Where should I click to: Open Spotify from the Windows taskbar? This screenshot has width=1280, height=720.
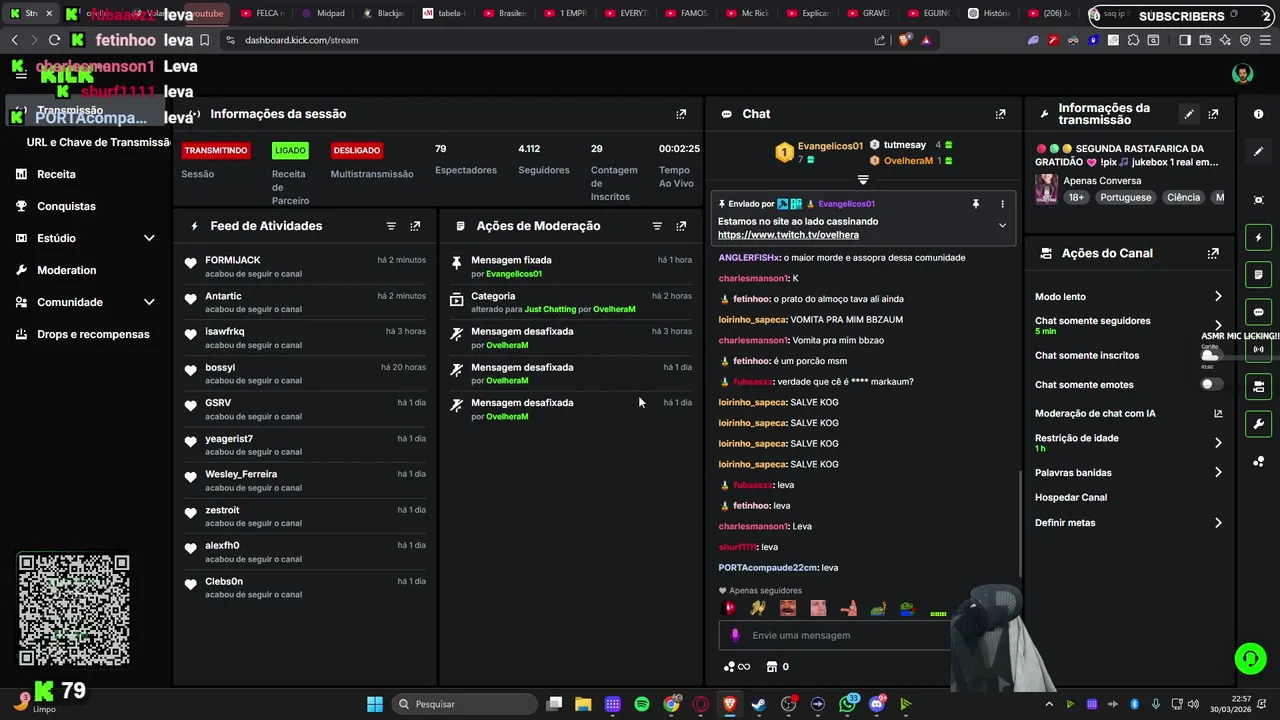642,704
